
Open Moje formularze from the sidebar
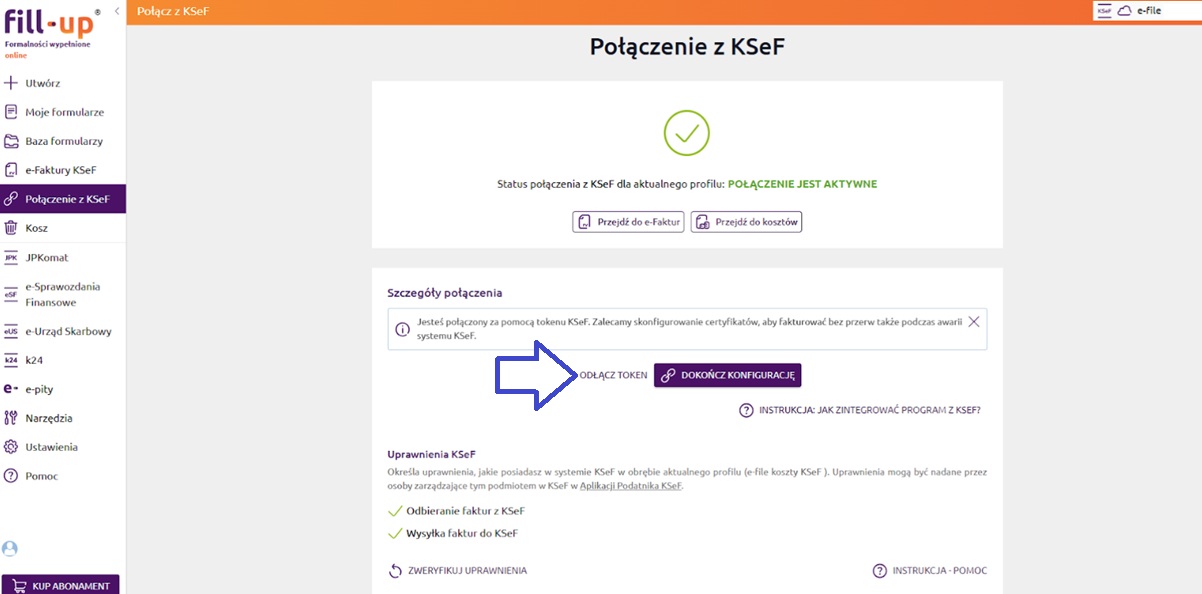(x=64, y=112)
